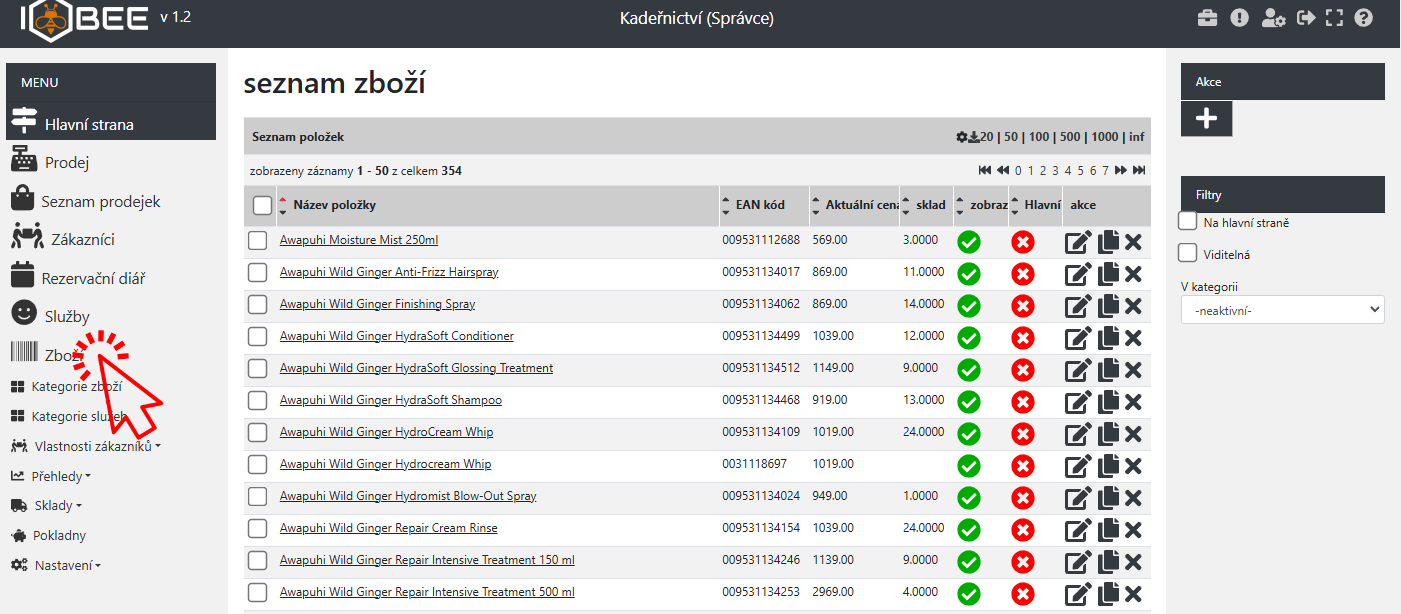Image resolution: width=1401 pixels, height=614 pixels.
Task: Go to page 3 in pagination
Action: point(1055,171)
